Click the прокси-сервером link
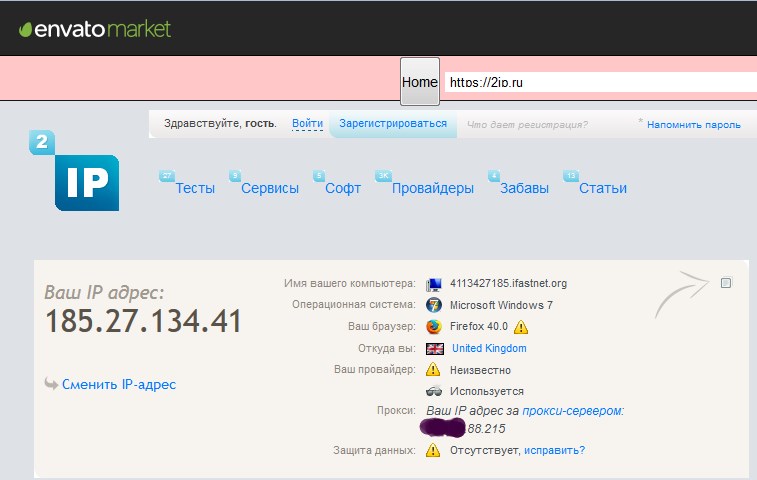This screenshot has height=480, width=757. pos(573,411)
